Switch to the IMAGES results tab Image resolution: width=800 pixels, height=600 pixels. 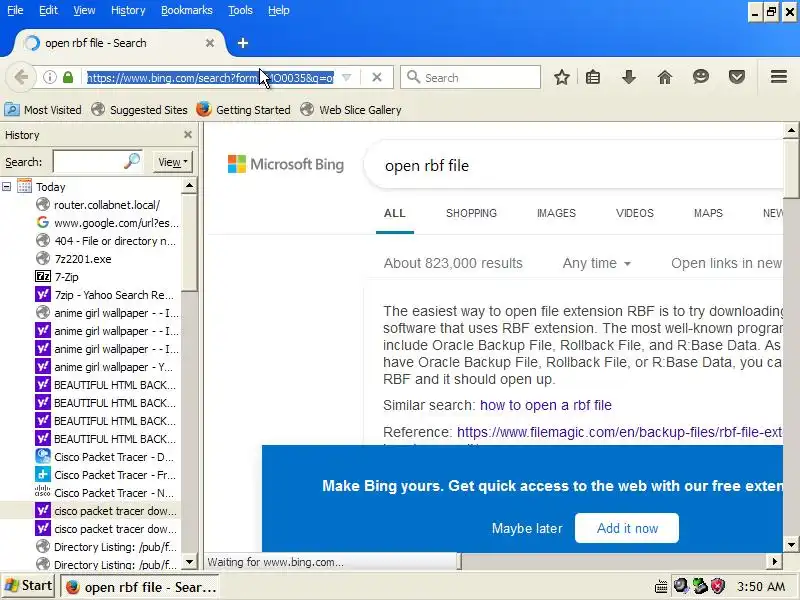pos(556,213)
